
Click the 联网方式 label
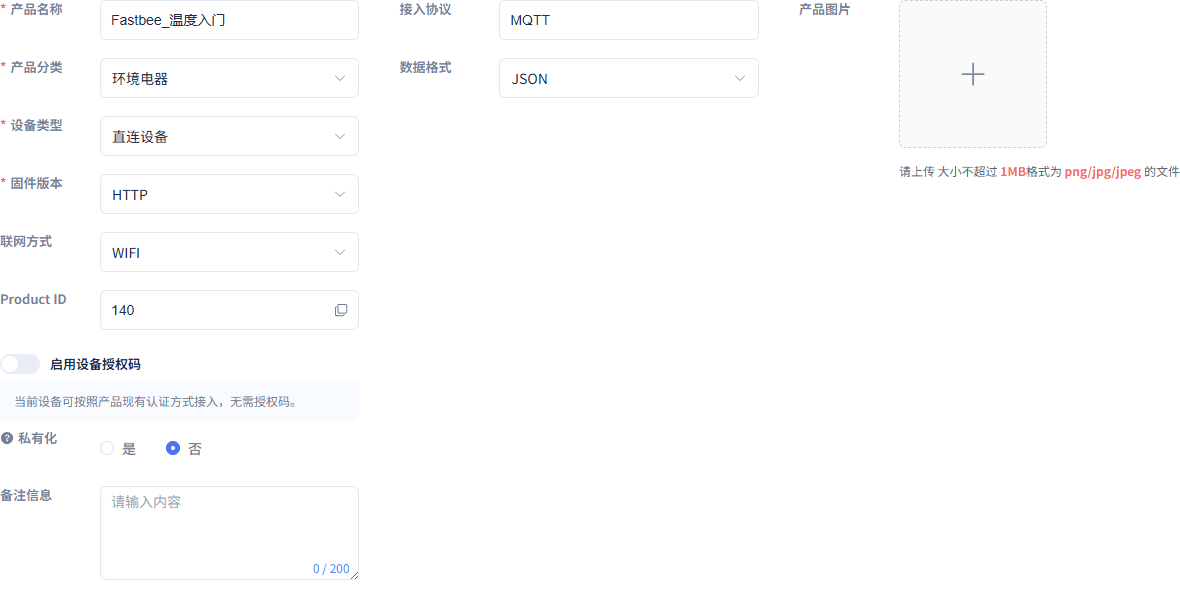pyautogui.click(x=26, y=241)
